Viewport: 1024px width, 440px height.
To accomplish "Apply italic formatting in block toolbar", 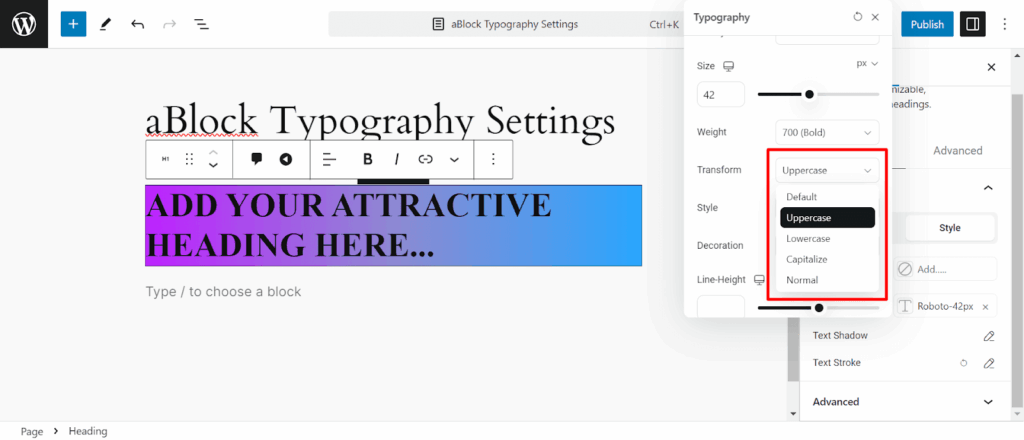I will coord(396,159).
